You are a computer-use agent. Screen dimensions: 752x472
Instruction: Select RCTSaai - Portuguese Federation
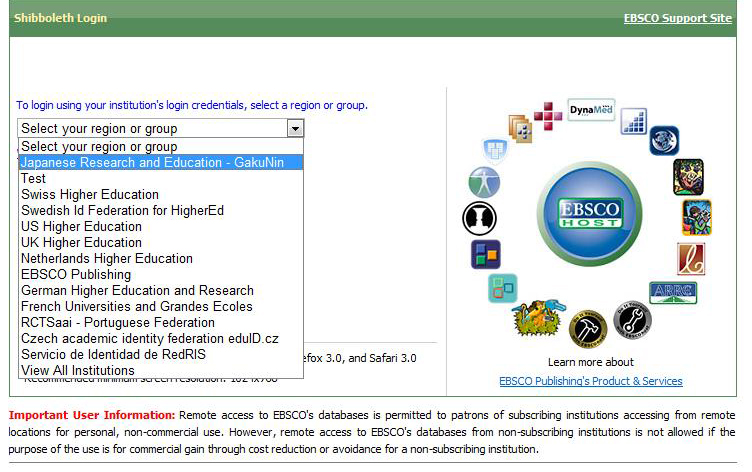(x=161, y=322)
